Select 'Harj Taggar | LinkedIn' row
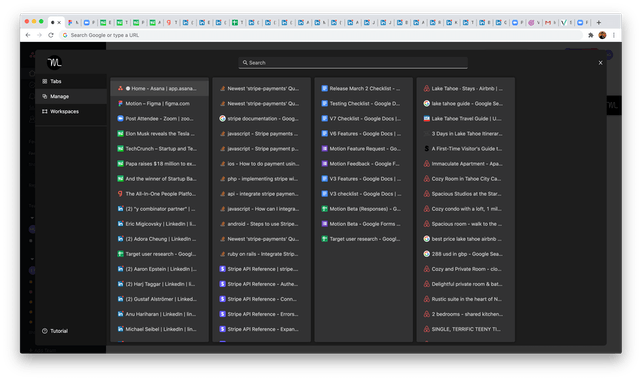The width and height of the screenshot is (642, 380). [159, 284]
